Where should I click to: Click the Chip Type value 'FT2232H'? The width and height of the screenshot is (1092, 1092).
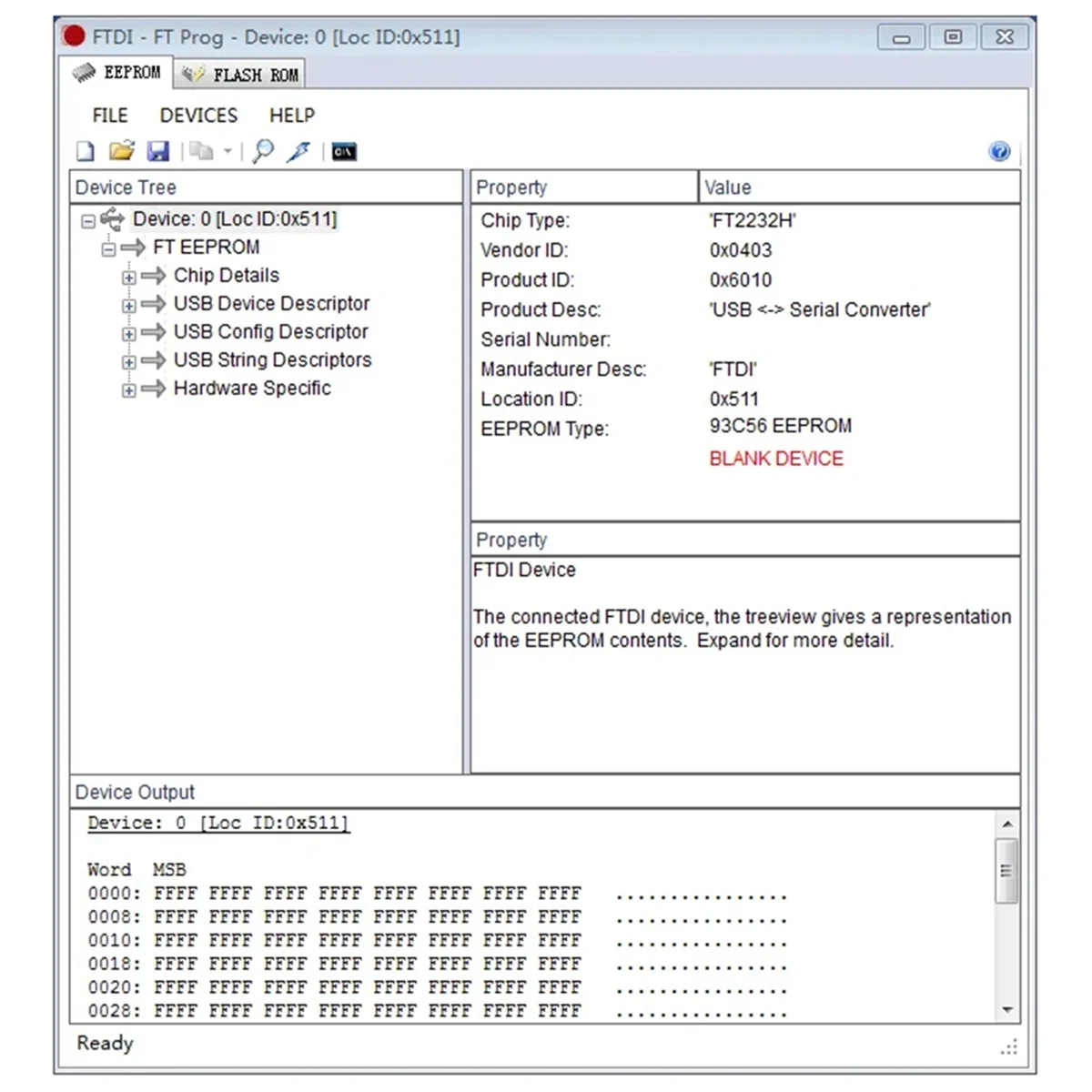pyautogui.click(x=753, y=220)
